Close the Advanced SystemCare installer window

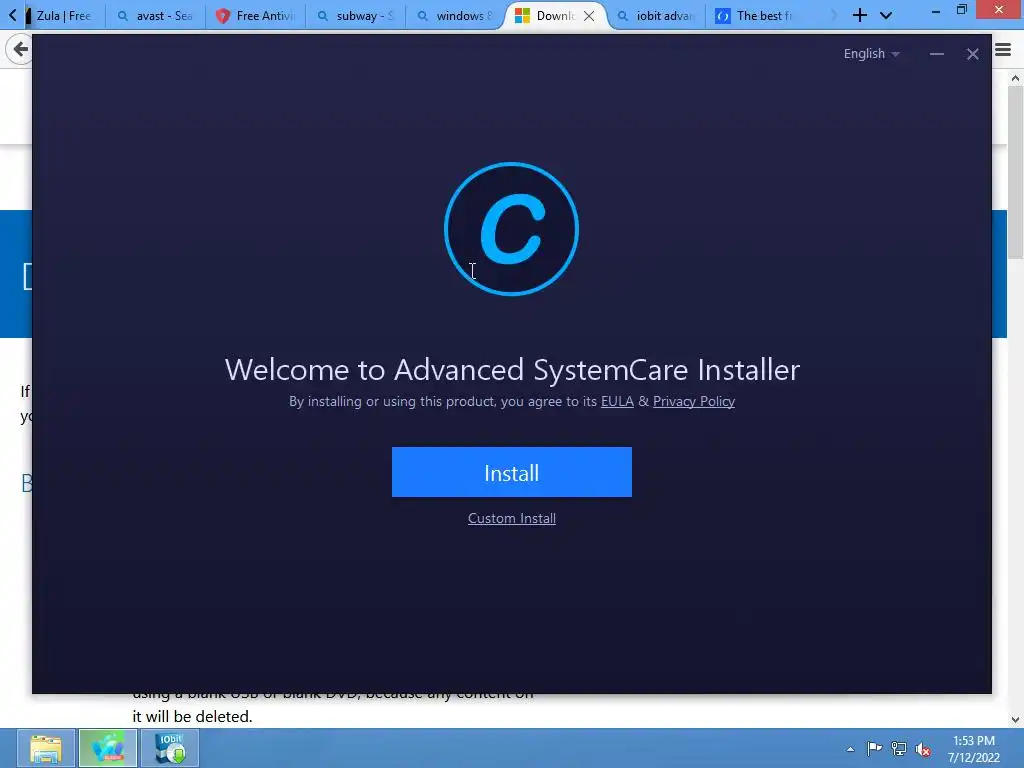(x=972, y=54)
